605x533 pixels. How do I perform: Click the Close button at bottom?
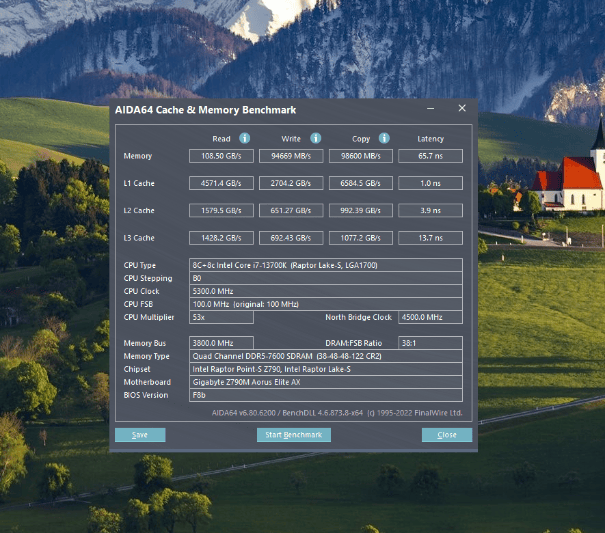(446, 435)
